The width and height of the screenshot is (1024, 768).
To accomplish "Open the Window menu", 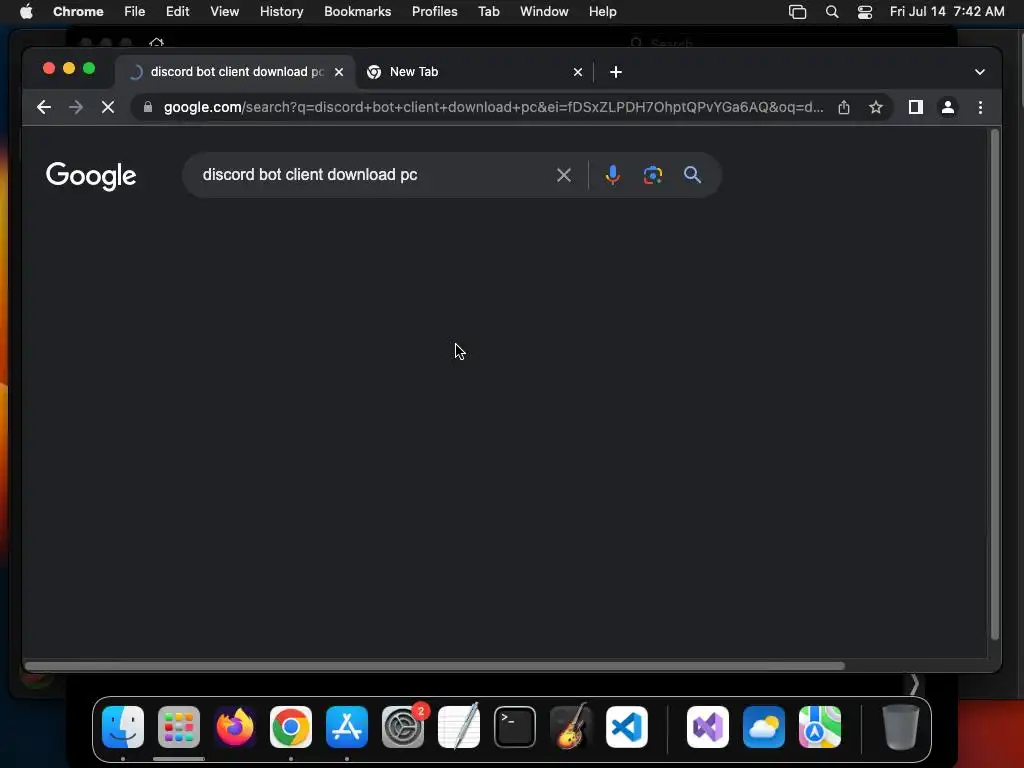I will (544, 12).
